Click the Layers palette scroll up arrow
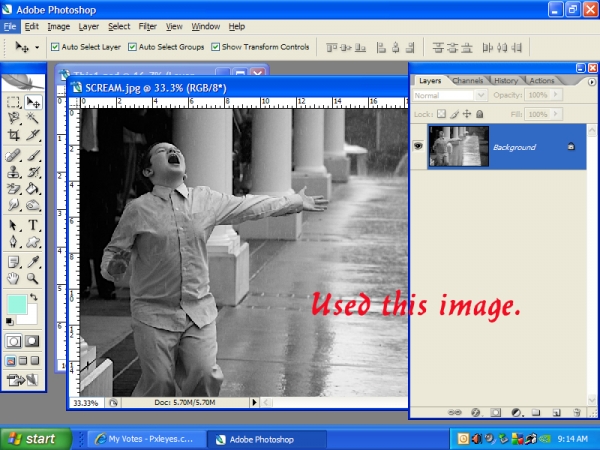The image size is (600, 450). coord(592,130)
